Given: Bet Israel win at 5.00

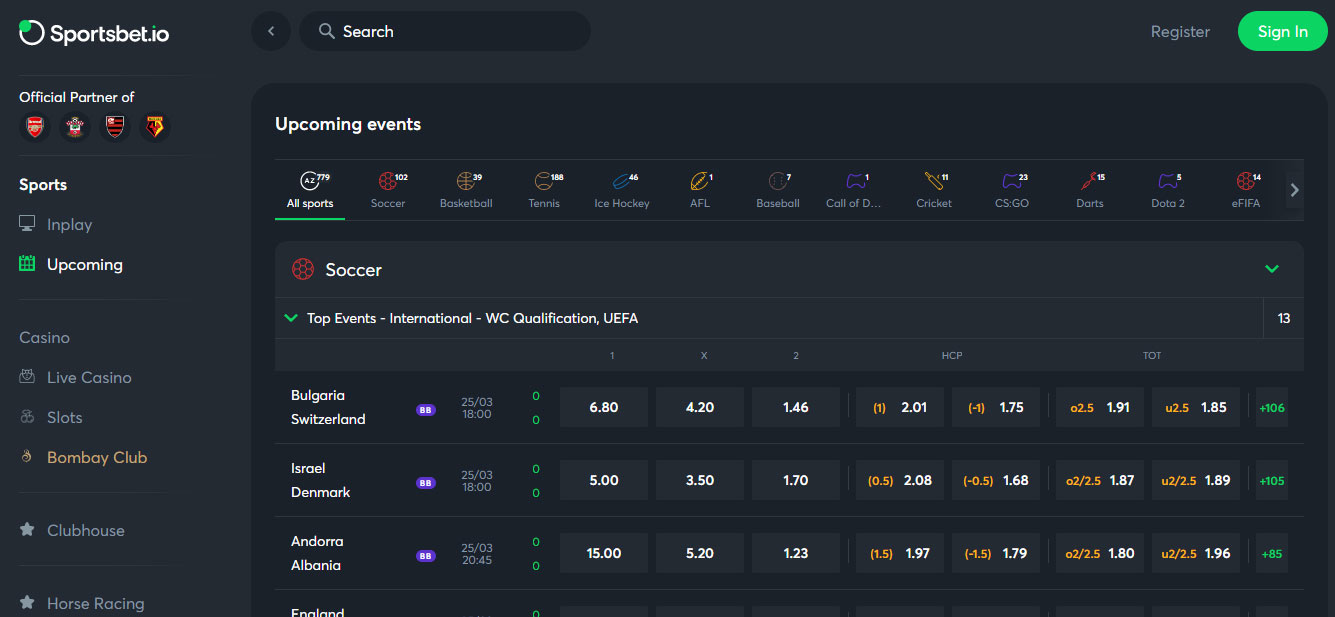Looking at the screenshot, I should pyautogui.click(x=604, y=480).
